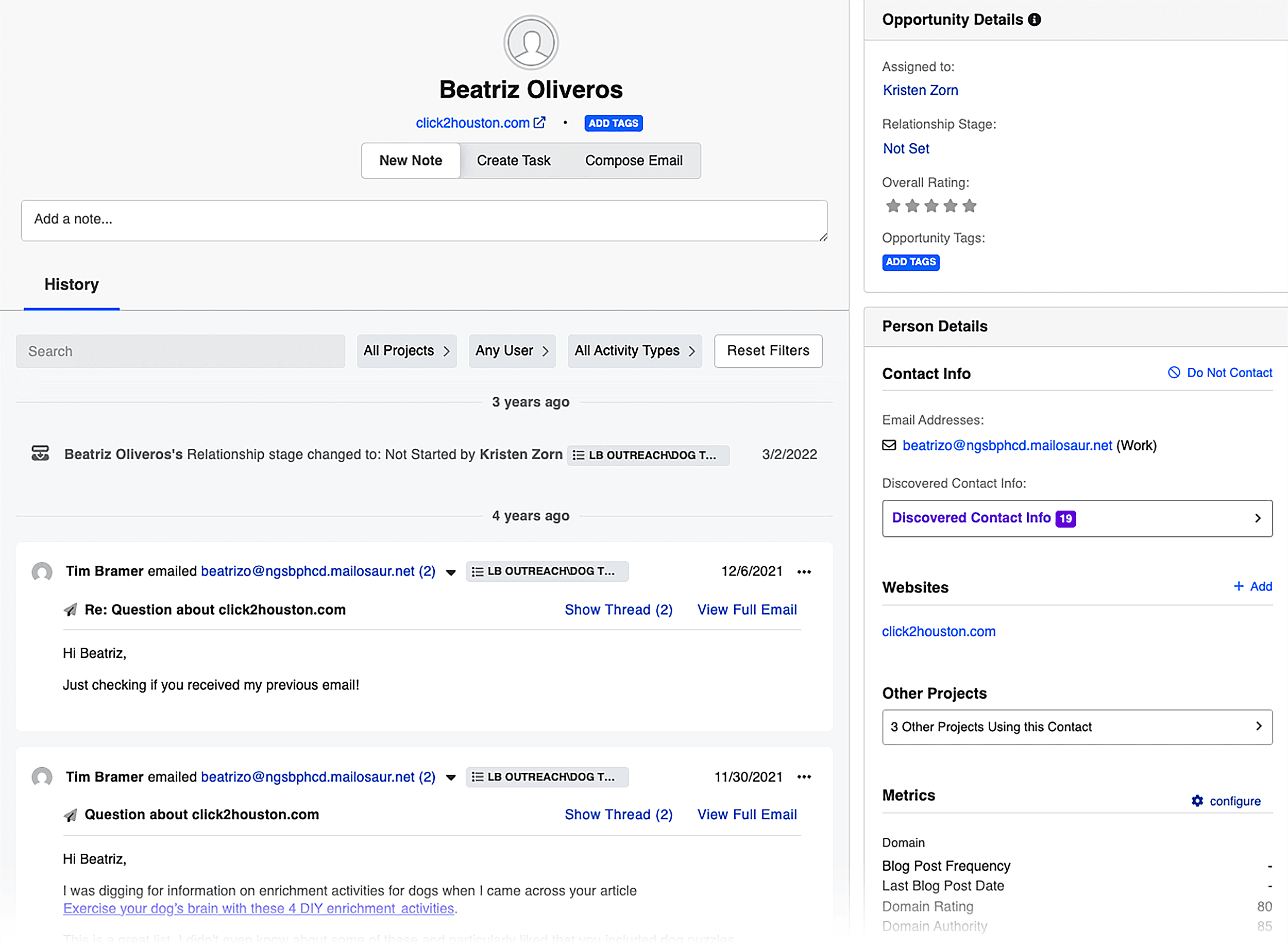Viewport: 1288px width, 947px height.
Task: Set Overall Rating to five stars
Action: click(x=969, y=206)
